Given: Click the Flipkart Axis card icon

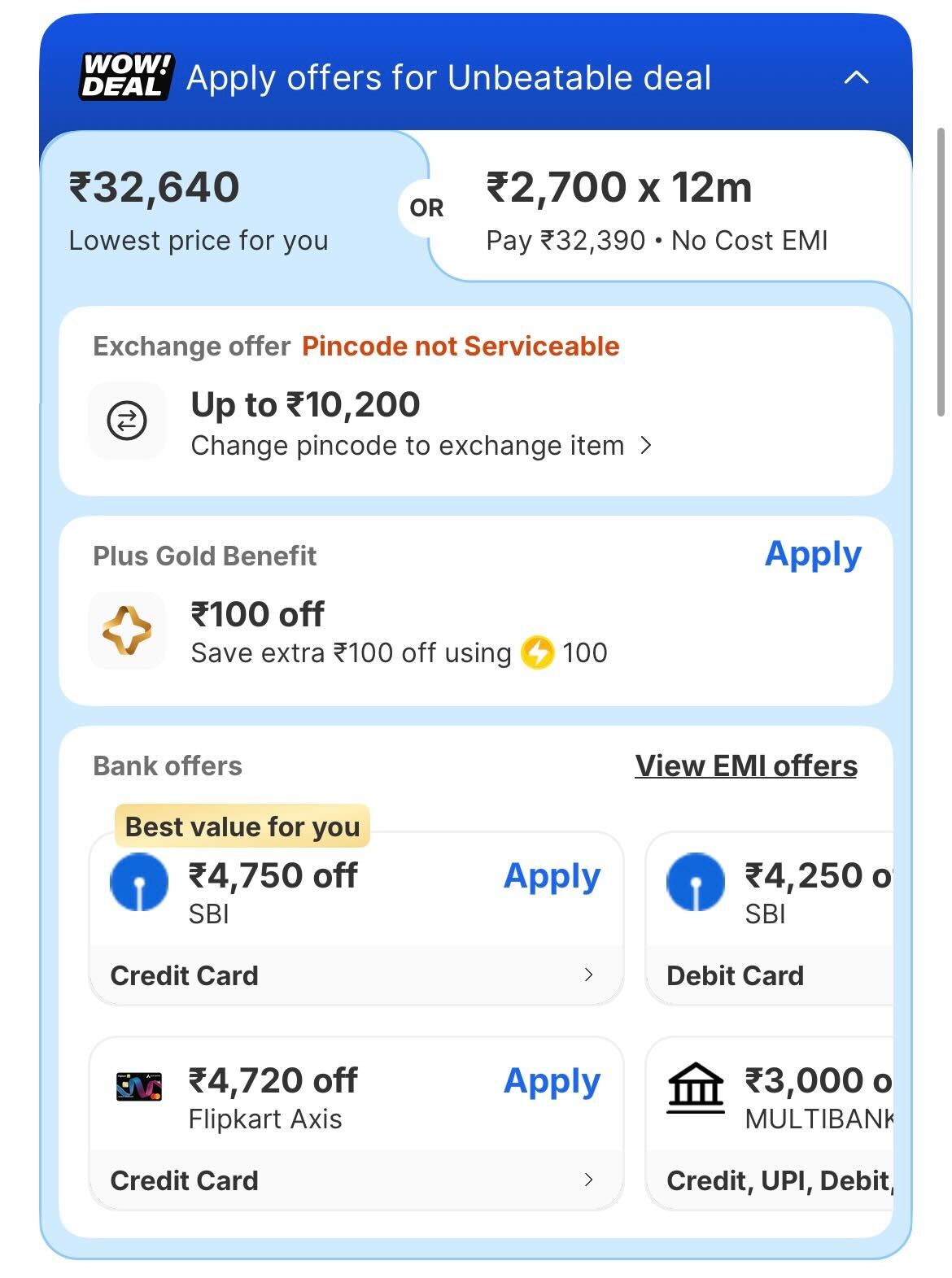Looking at the screenshot, I should (139, 1086).
